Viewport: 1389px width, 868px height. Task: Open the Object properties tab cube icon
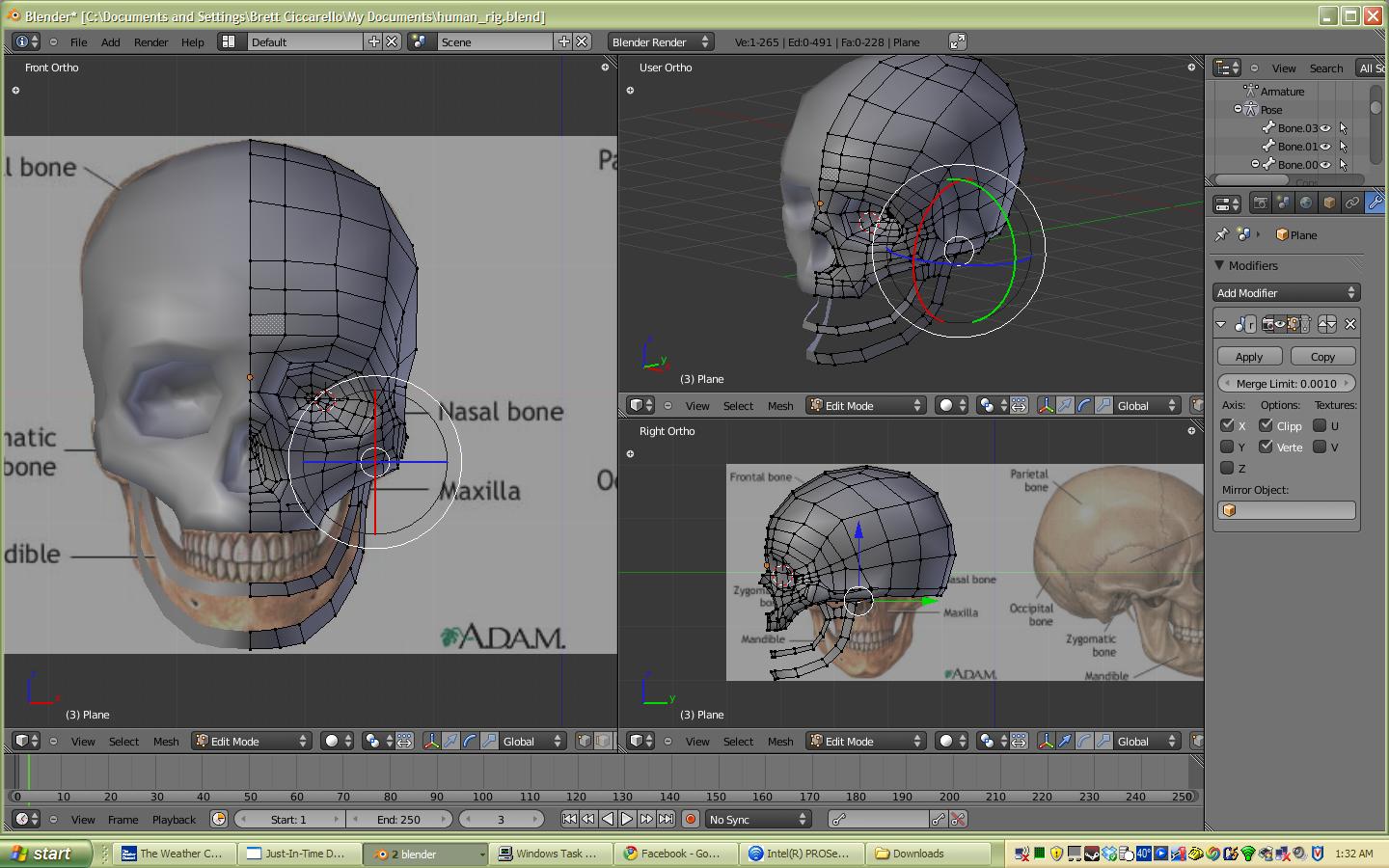click(x=1329, y=203)
